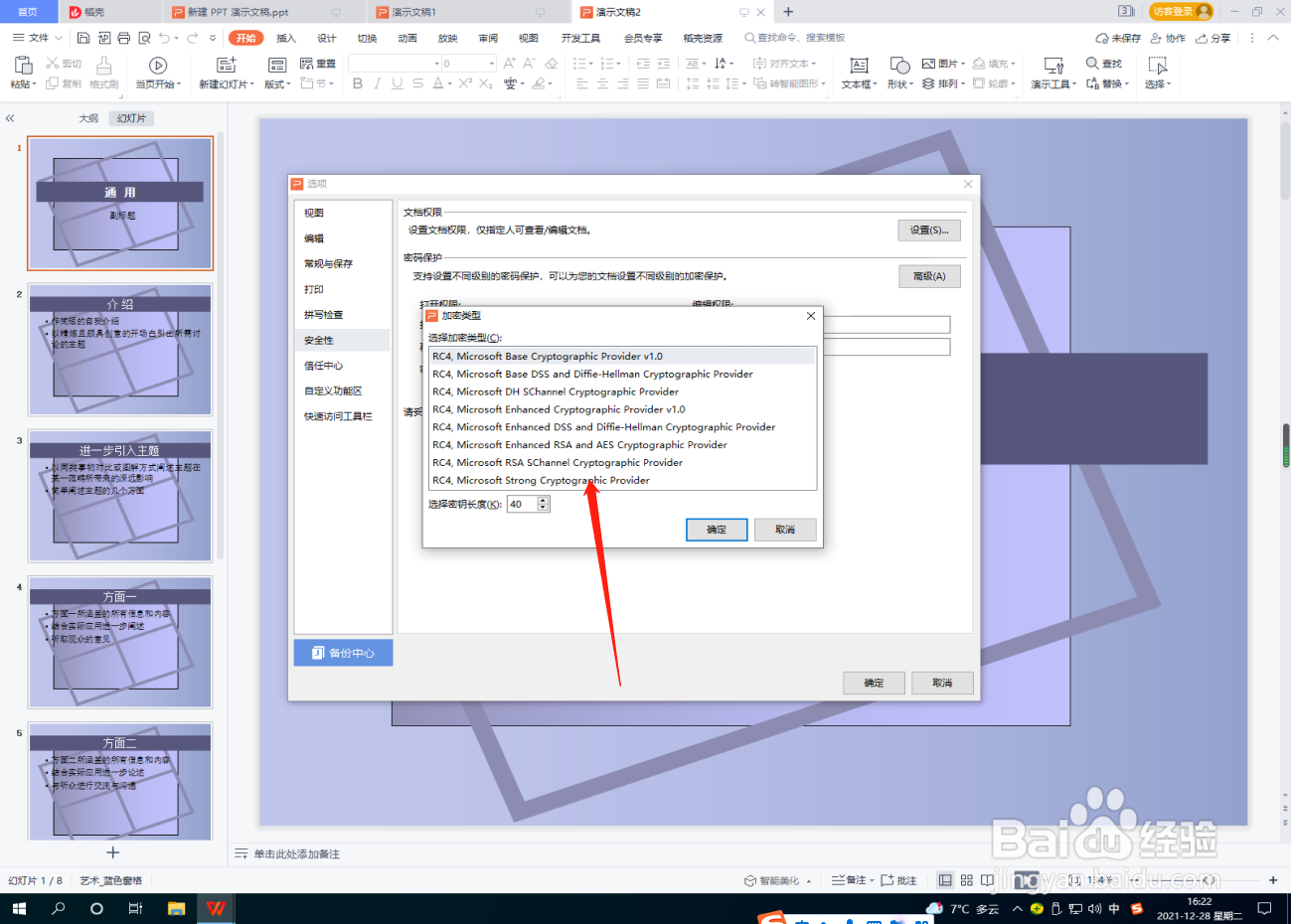Collapse the slide panel with double chevron
1291x924 pixels.
pos(10,118)
